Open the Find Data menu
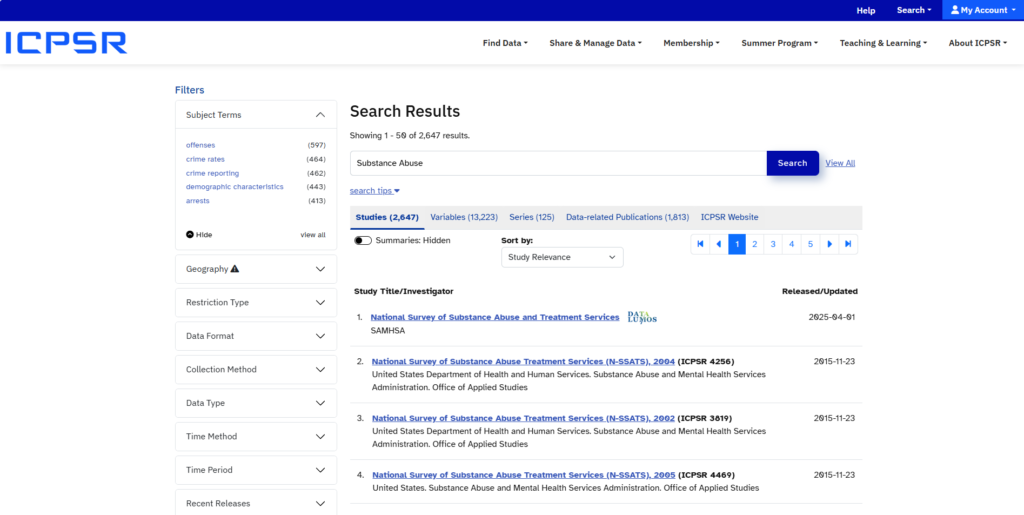The height and width of the screenshot is (515, 1024). tap(505, 43)
